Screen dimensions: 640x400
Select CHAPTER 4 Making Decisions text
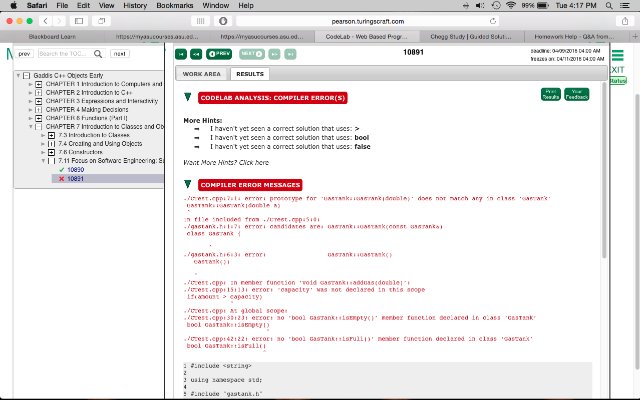coord(87,109)
